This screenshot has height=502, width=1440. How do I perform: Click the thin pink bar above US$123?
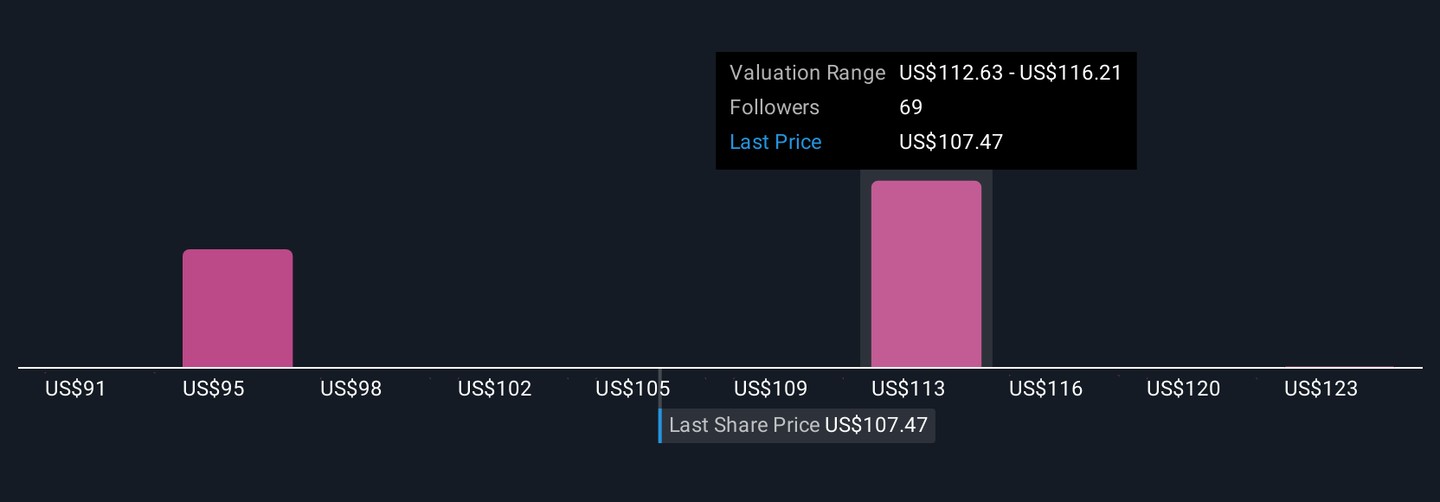1338,367
